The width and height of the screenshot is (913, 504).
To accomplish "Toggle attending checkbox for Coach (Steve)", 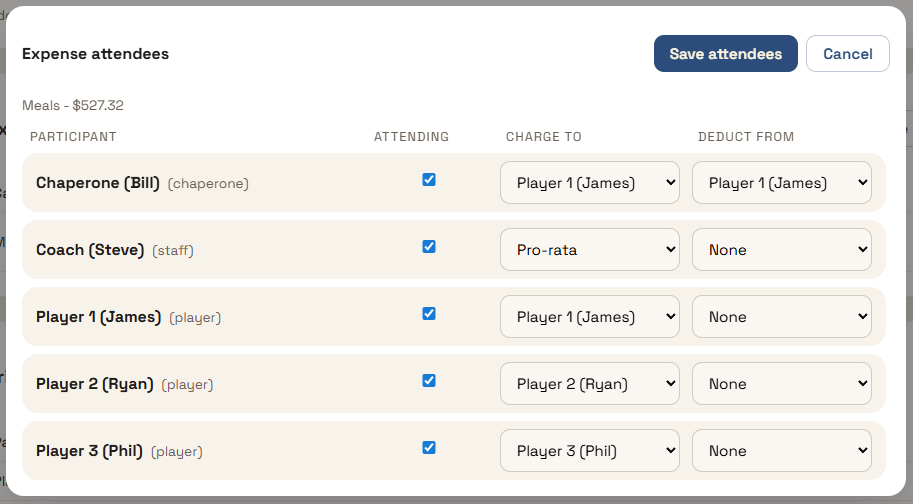I will pyautogui.click(x=429, y=247).
